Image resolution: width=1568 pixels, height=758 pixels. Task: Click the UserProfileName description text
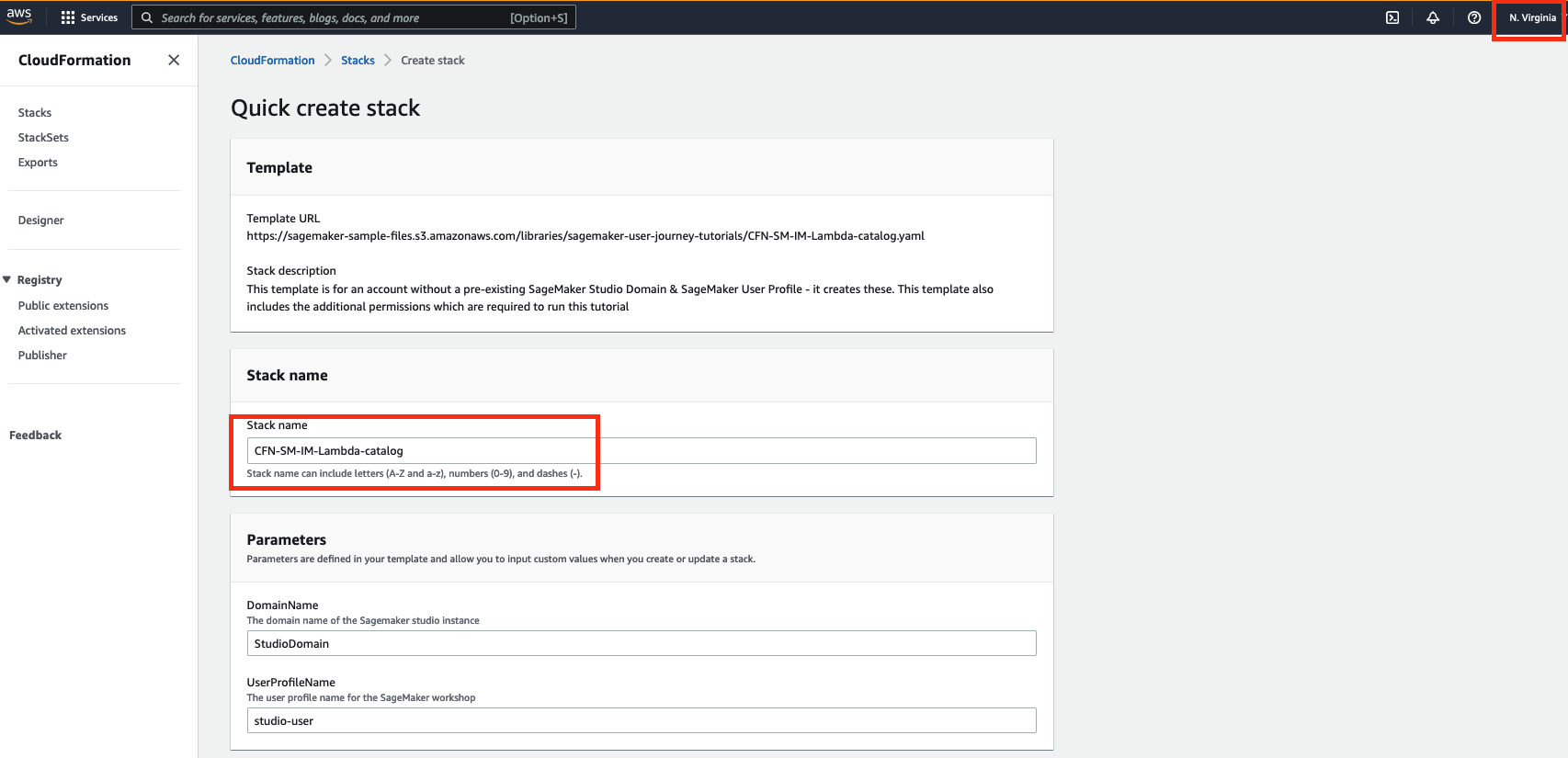click(x=361, y=698)
